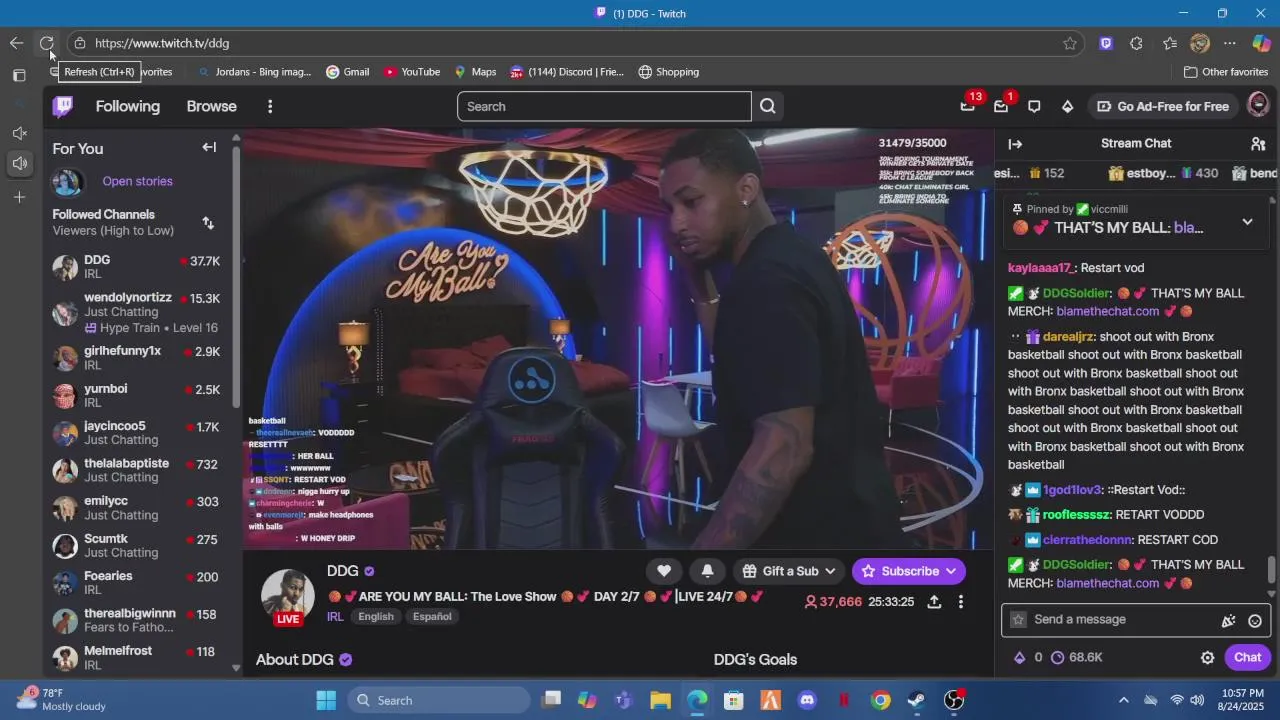Click the follow heart button for DDG
This screenshot has height=720, width=1280.
pos(664,571)
